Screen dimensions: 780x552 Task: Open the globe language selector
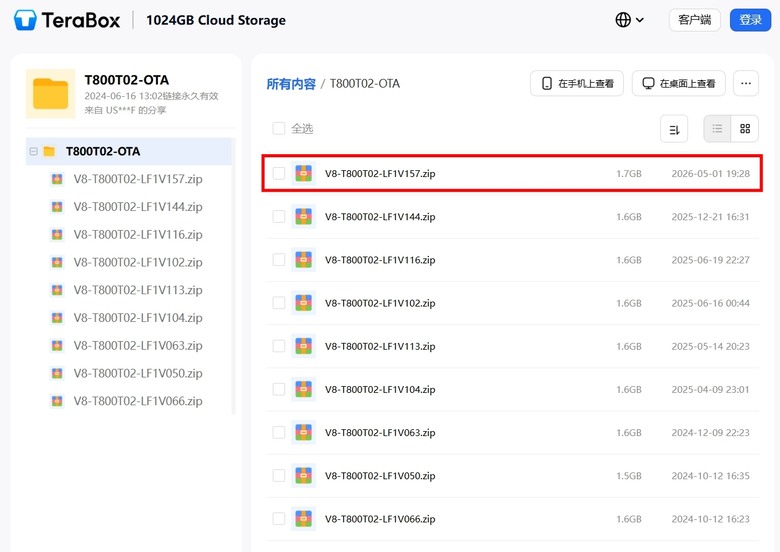click(x=629, y=20)
